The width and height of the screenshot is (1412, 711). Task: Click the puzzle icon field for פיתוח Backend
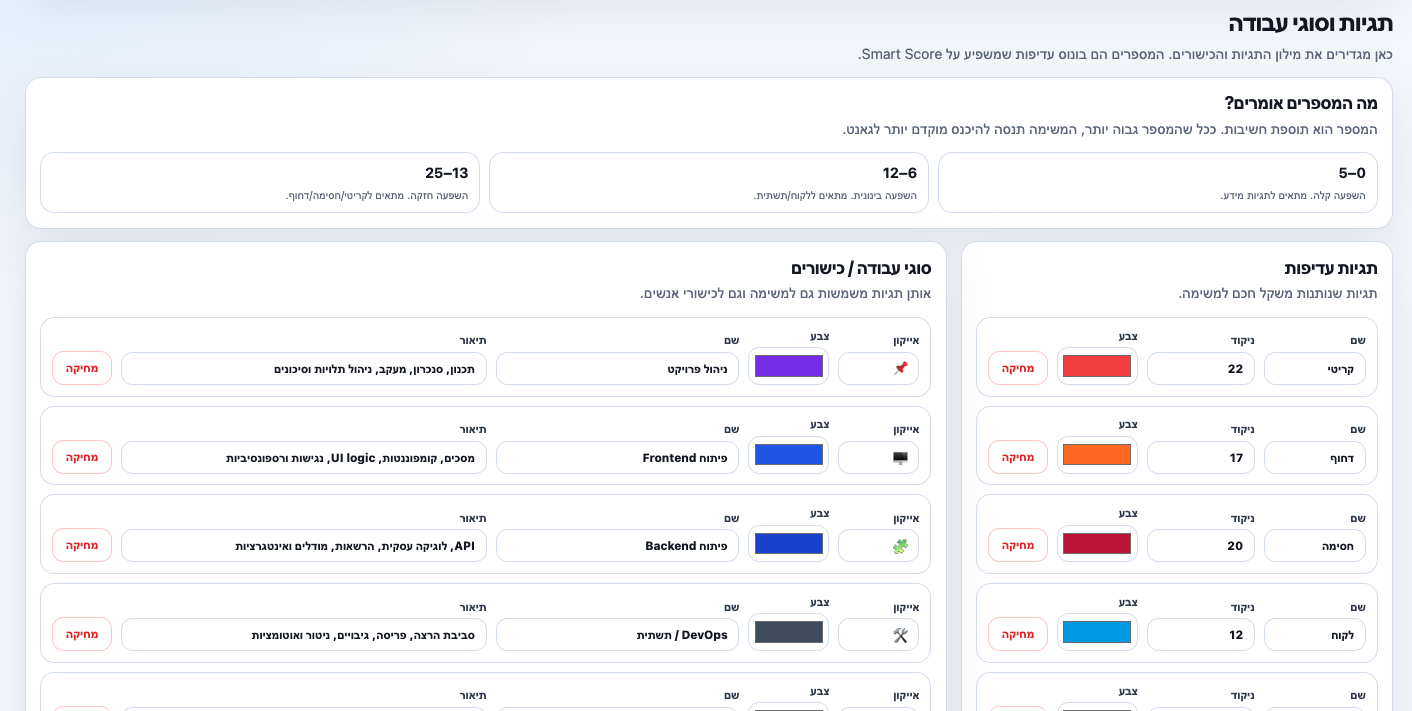click(878, 545)
